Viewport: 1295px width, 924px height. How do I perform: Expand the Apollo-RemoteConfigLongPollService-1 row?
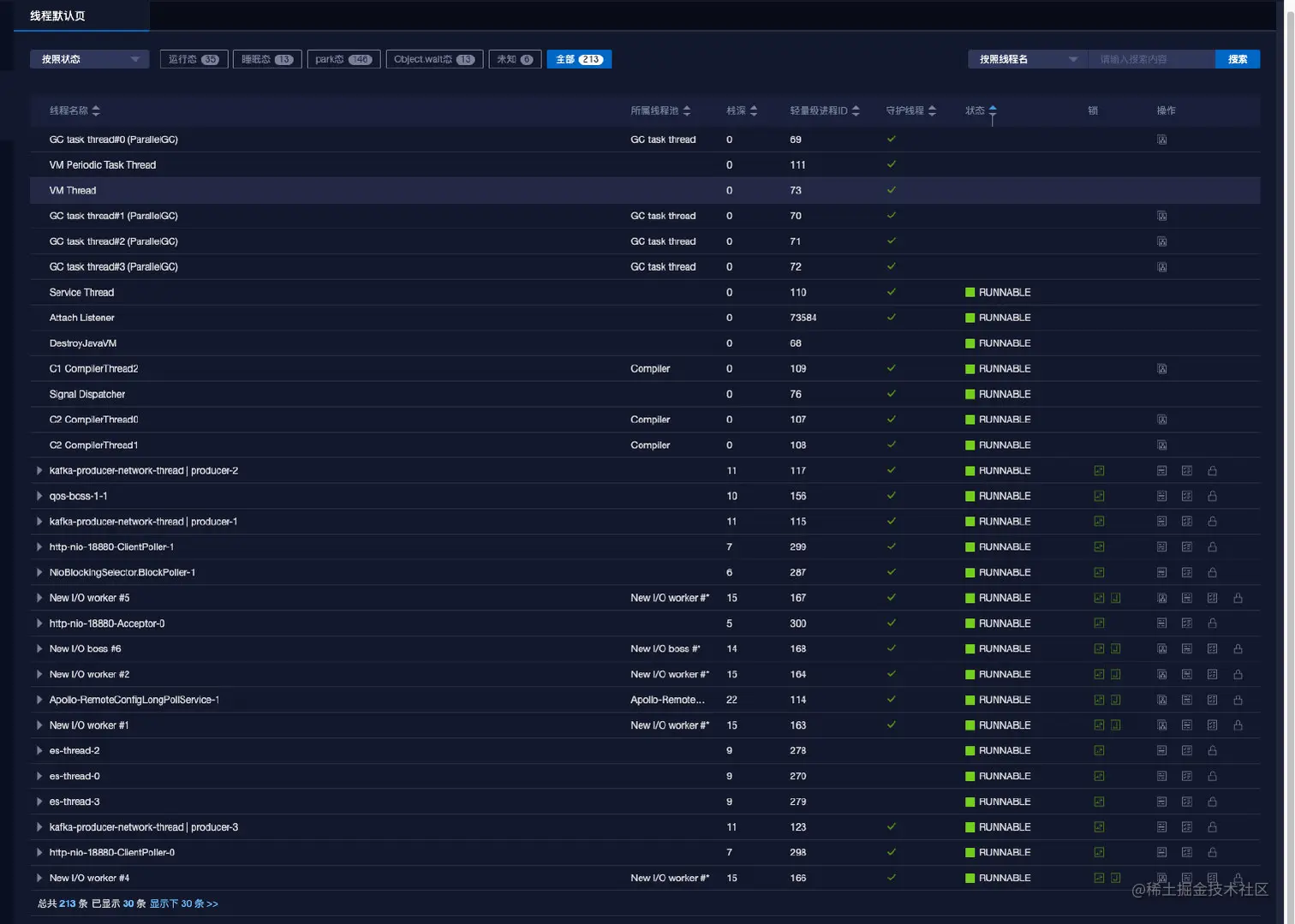pyautogui.click(x=39, y=700)
